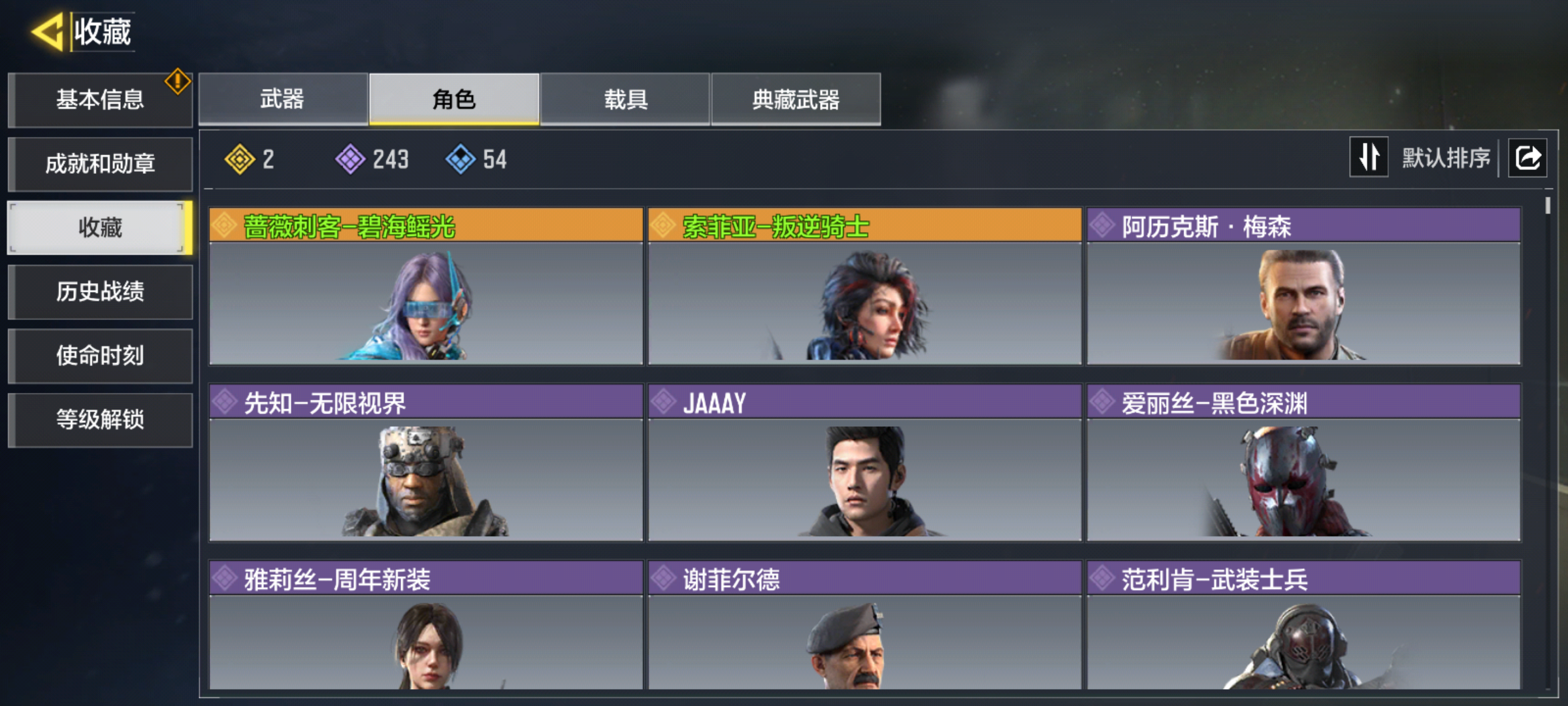Screen dimensions: 1568x706
Task: Click the gold legendary rarity count icon
Action: [240, 159]
